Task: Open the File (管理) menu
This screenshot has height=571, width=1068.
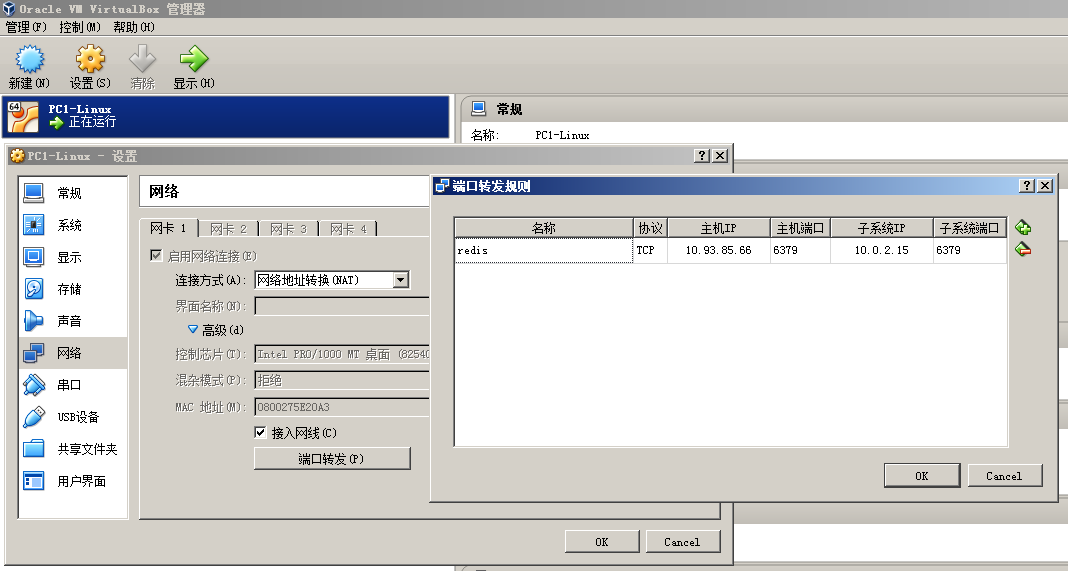Action: (26, 27)
